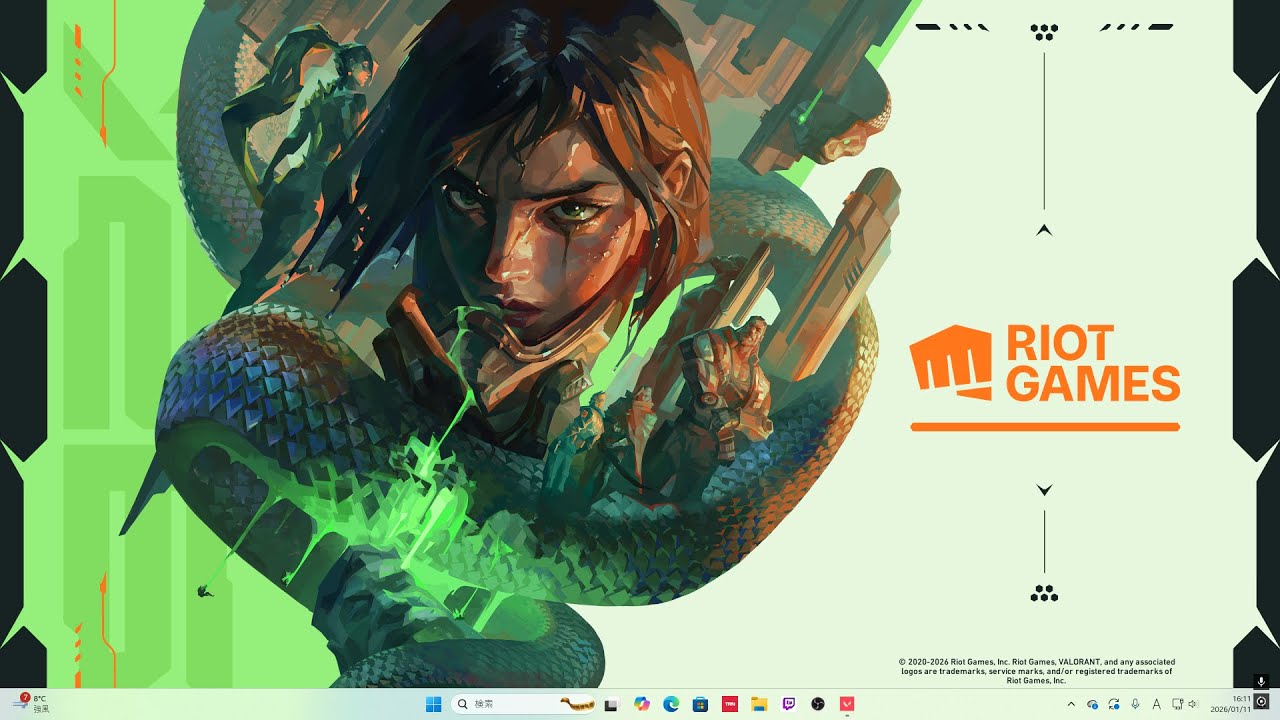
Task: Open OBS Studio from the taskbar
Action: click(x=818, y=704)
